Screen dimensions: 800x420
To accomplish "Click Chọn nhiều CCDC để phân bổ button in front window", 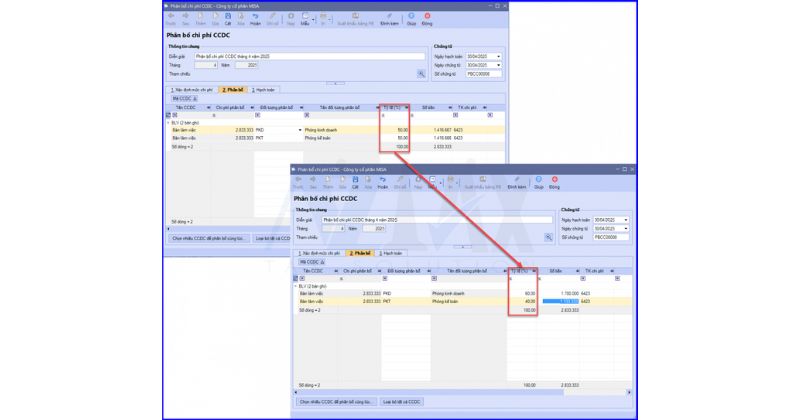I will (x=335, y=401).
